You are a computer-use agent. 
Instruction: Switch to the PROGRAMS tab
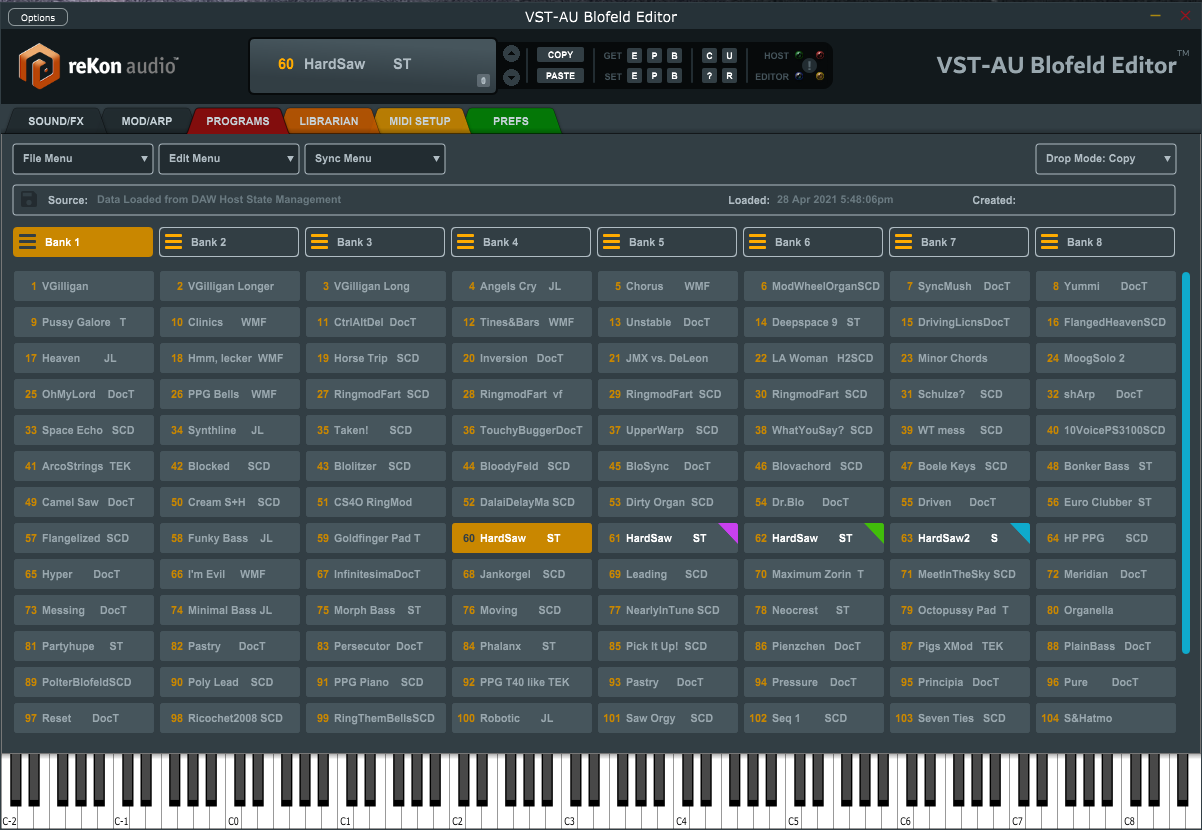point(238,121)
